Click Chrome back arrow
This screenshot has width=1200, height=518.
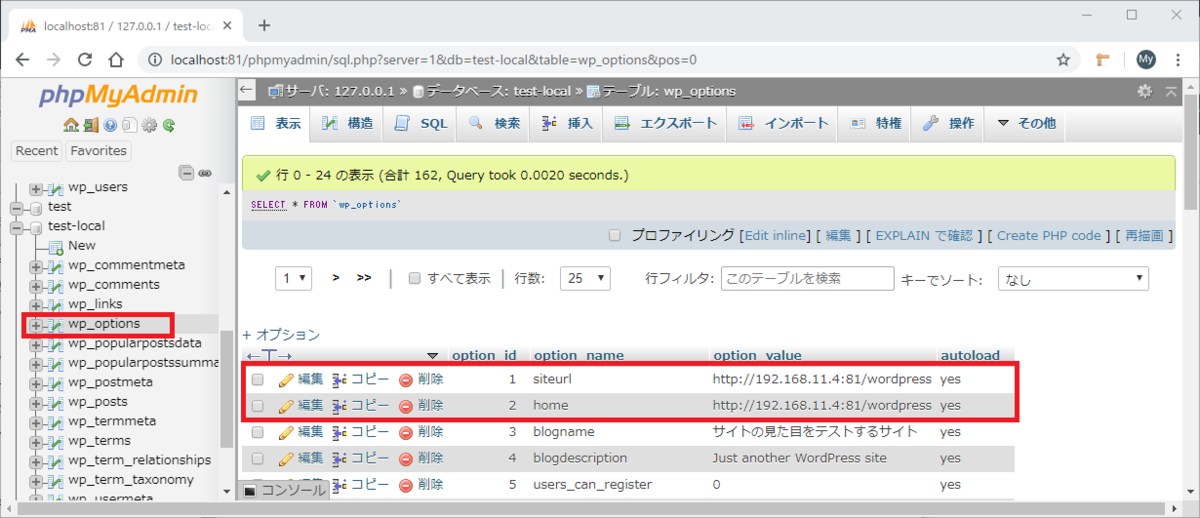point(22,59)
